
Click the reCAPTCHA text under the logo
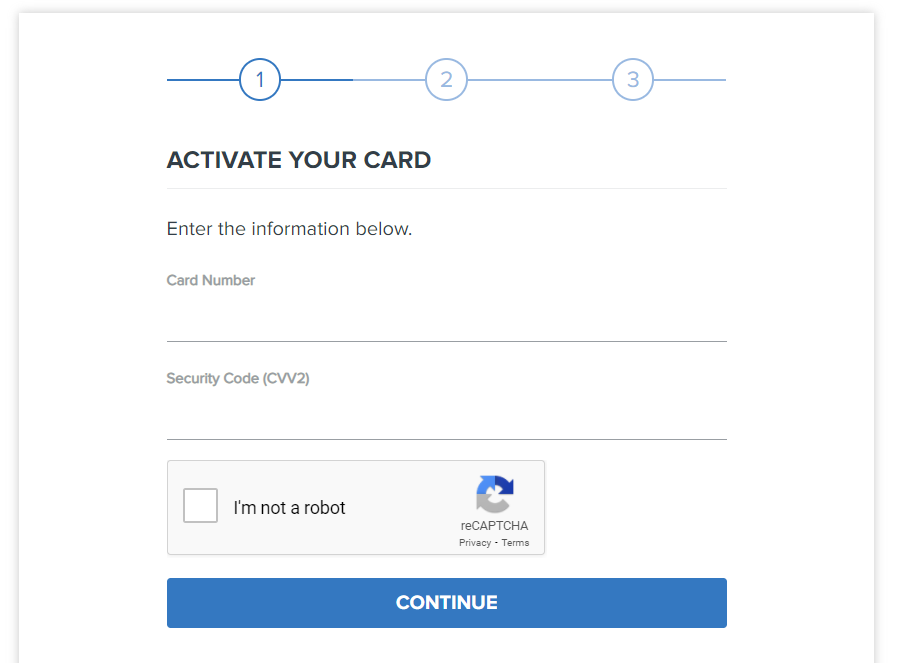pos(494,526)
